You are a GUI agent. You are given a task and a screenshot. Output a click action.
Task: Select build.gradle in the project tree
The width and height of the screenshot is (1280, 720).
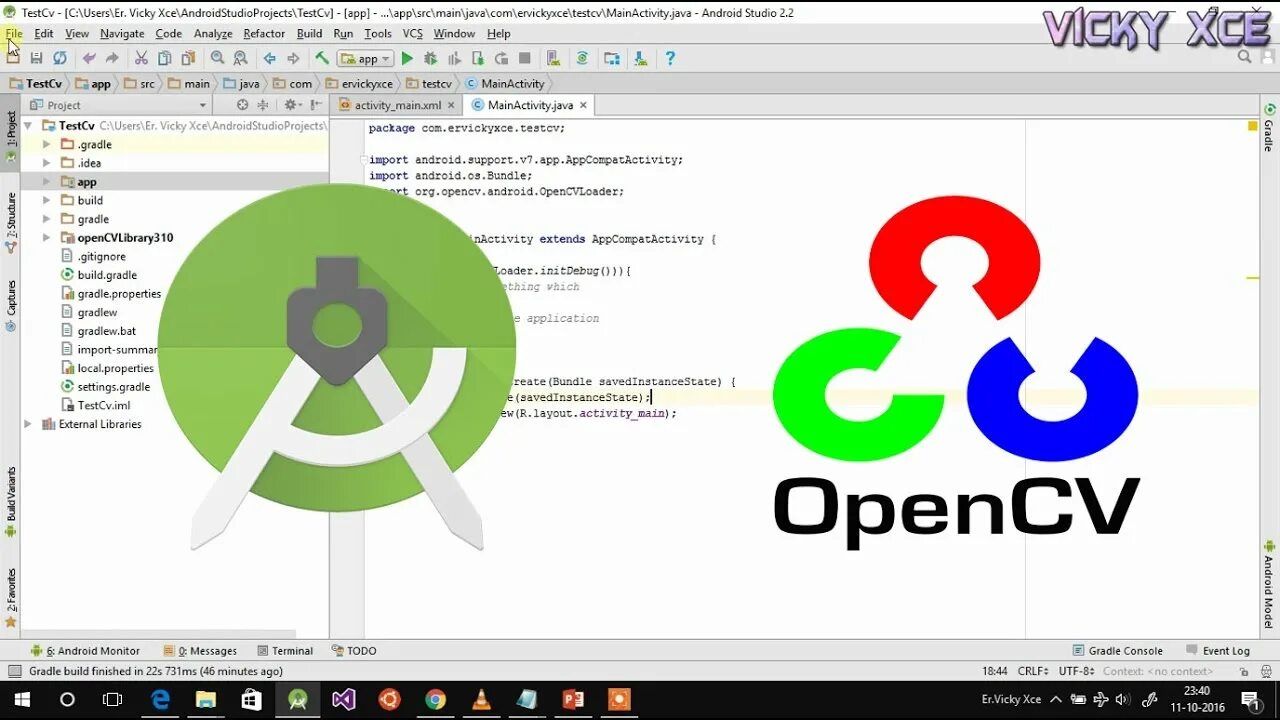[107, 275]
